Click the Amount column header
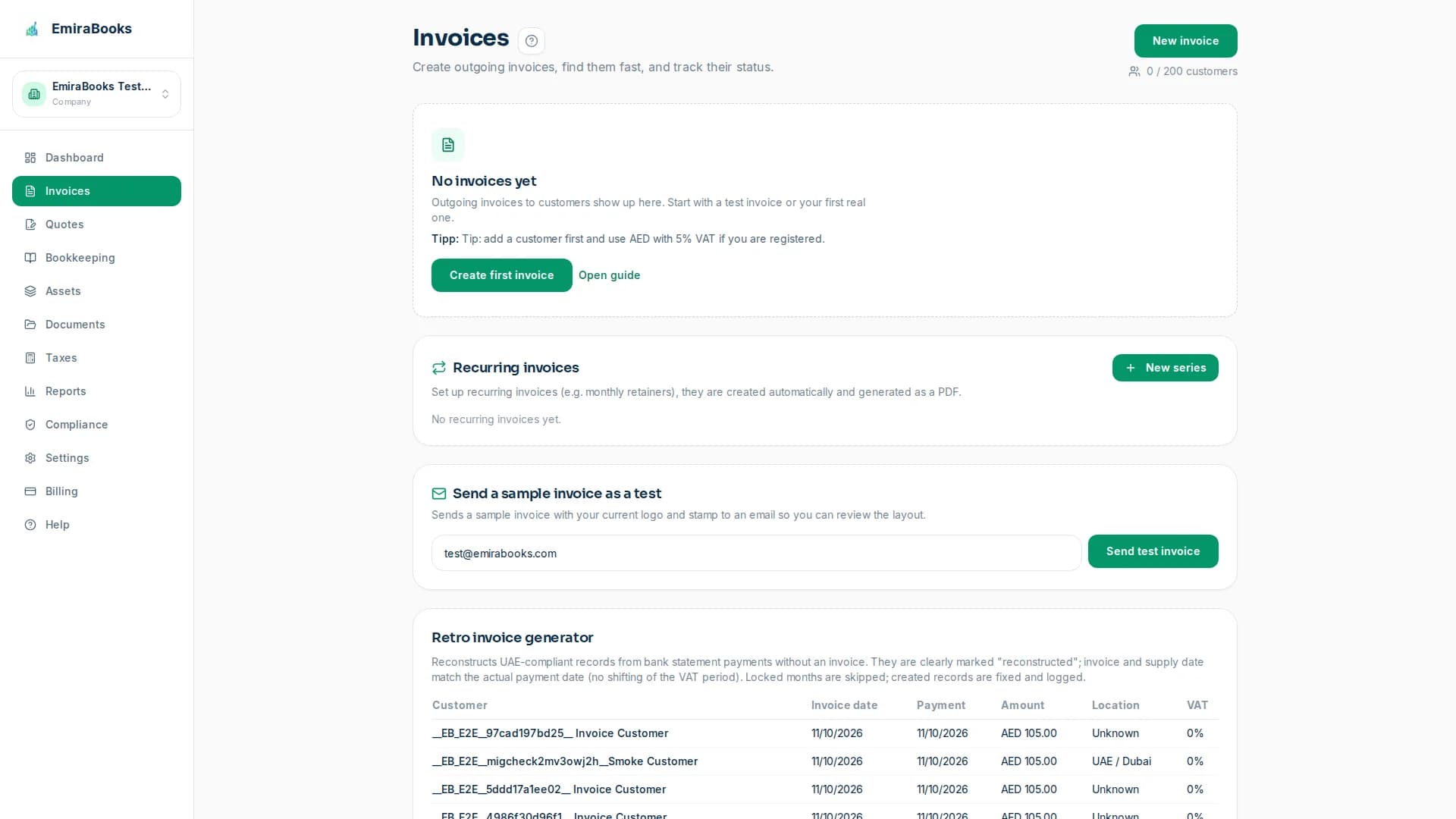This screenshot has height=819, width=1456. click(1022, 705)
